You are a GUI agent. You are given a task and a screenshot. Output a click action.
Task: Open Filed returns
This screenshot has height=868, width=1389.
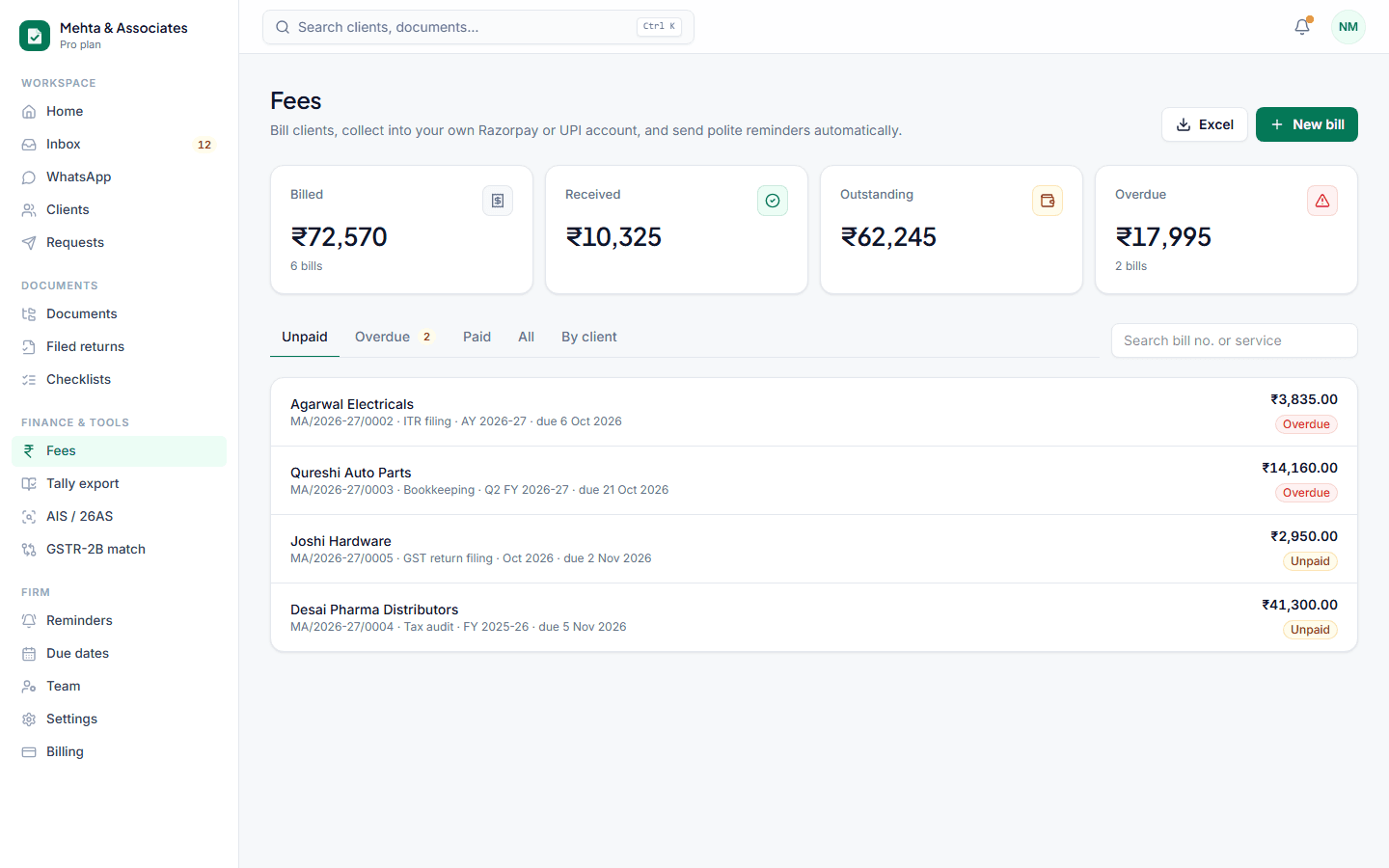[120, 346]
